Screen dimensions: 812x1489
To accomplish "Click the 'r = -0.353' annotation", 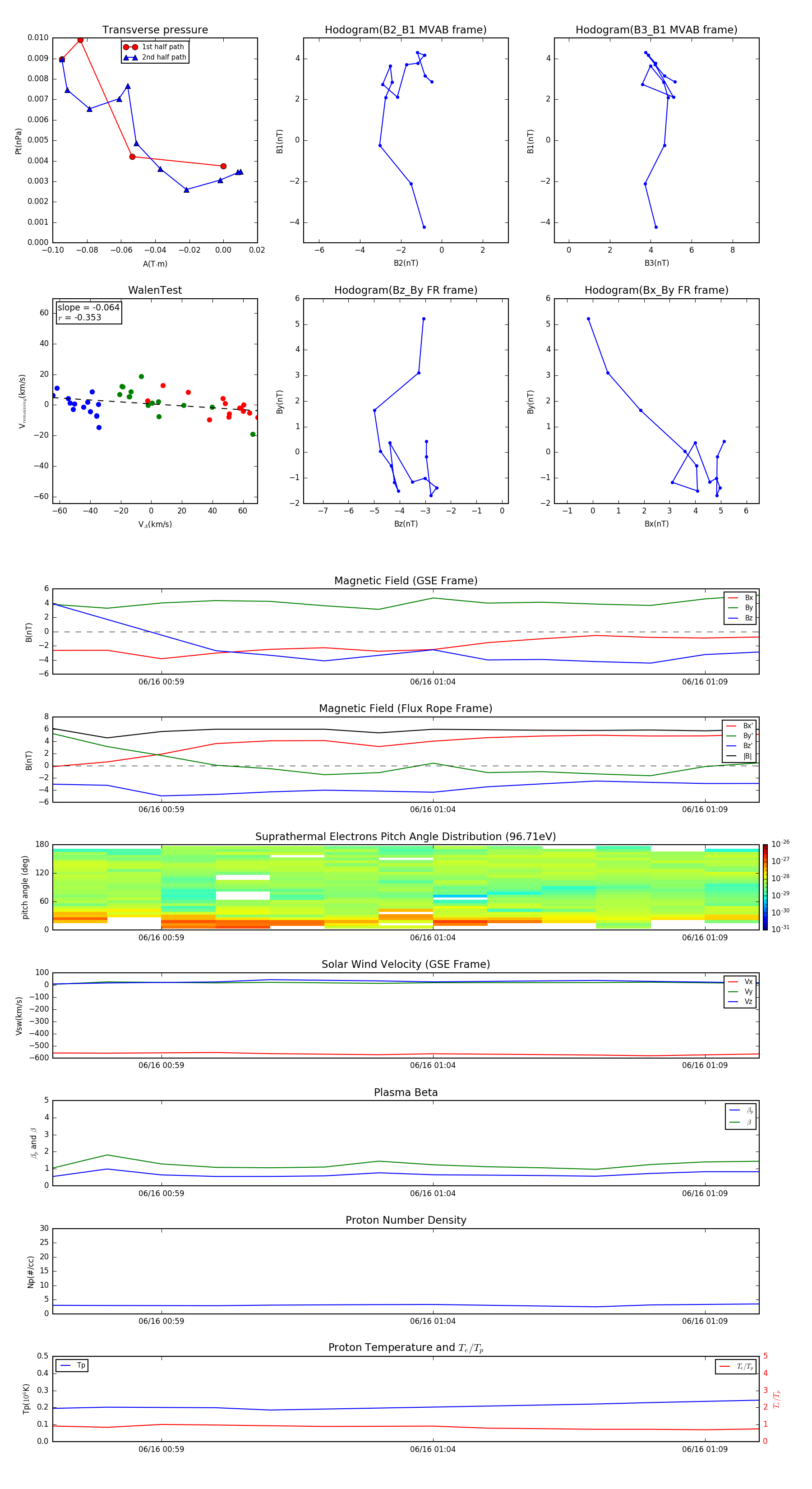I will 80,317.
